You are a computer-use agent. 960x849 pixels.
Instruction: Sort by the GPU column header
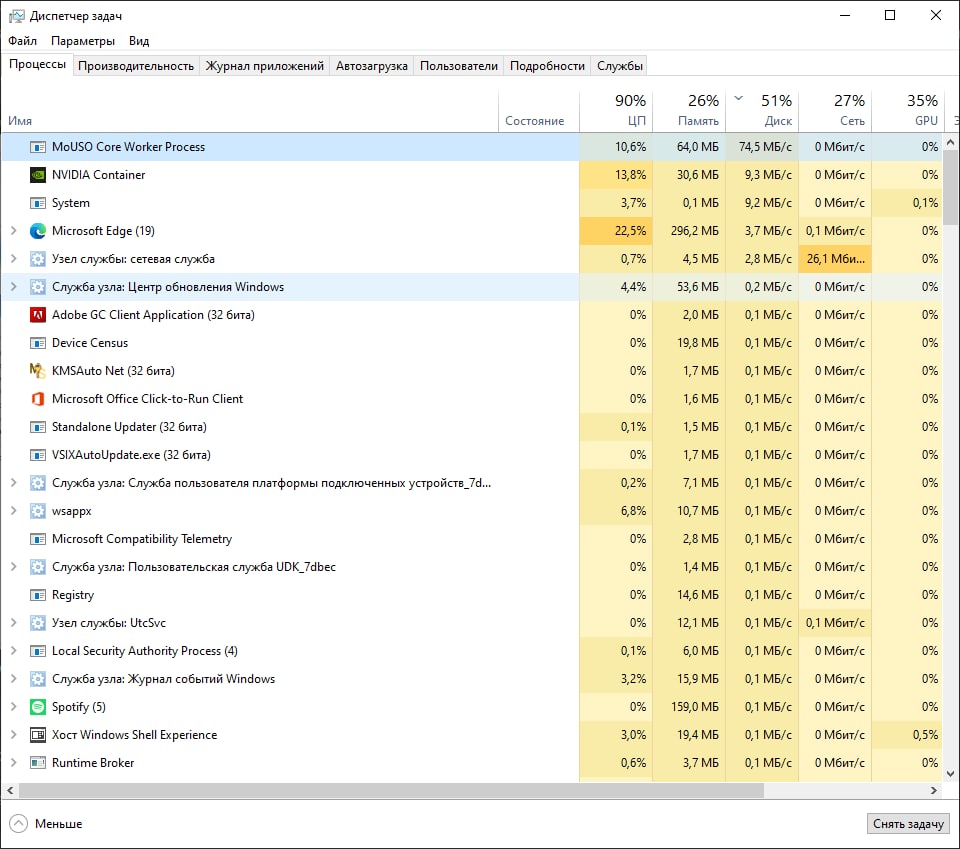pos(908,110)
